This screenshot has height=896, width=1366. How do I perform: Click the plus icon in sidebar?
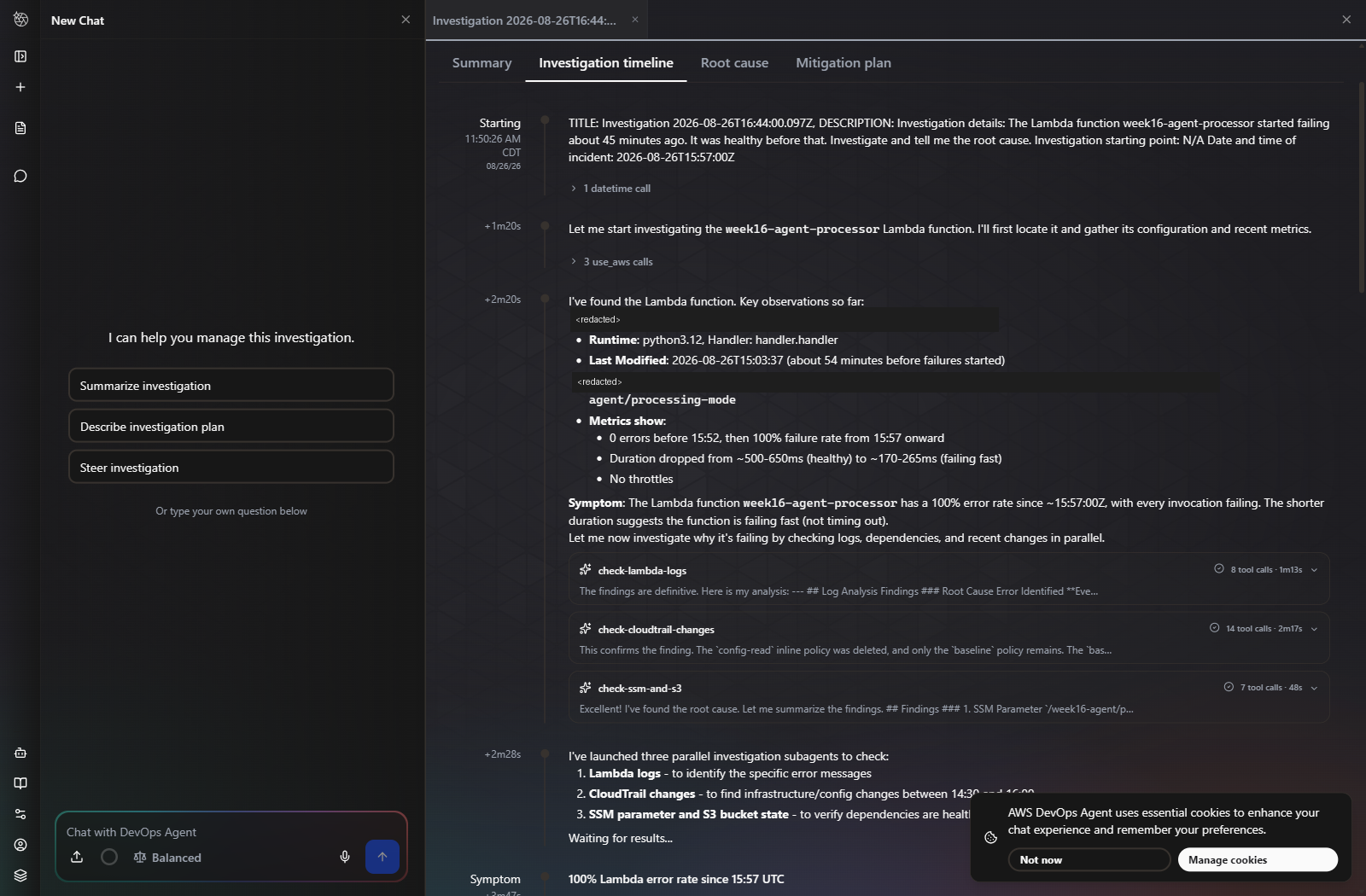tap(20, 87)
